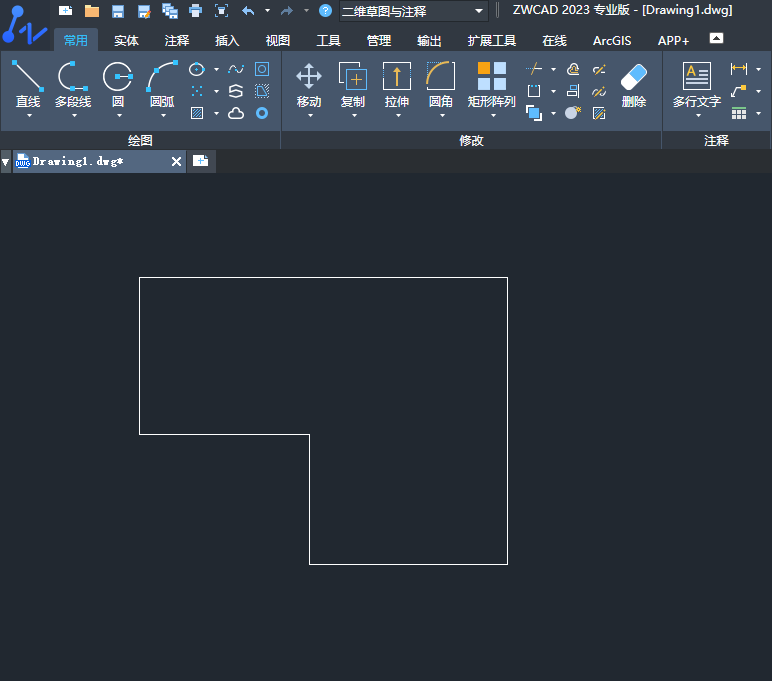Click the Save As icon
The width and height of the screenshot is (772, 681).
pos(144,11)
